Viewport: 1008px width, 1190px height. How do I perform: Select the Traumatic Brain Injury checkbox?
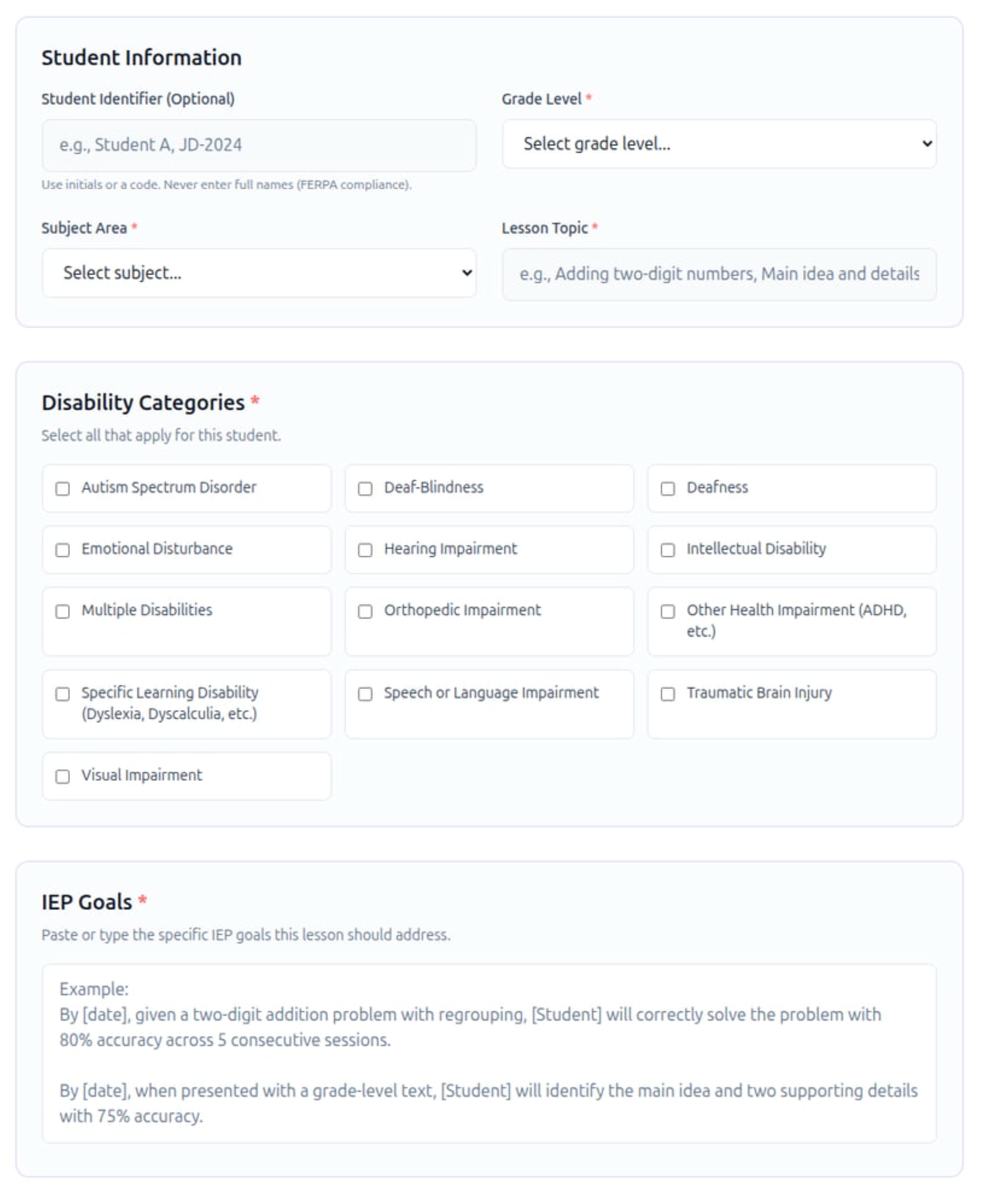667,694
